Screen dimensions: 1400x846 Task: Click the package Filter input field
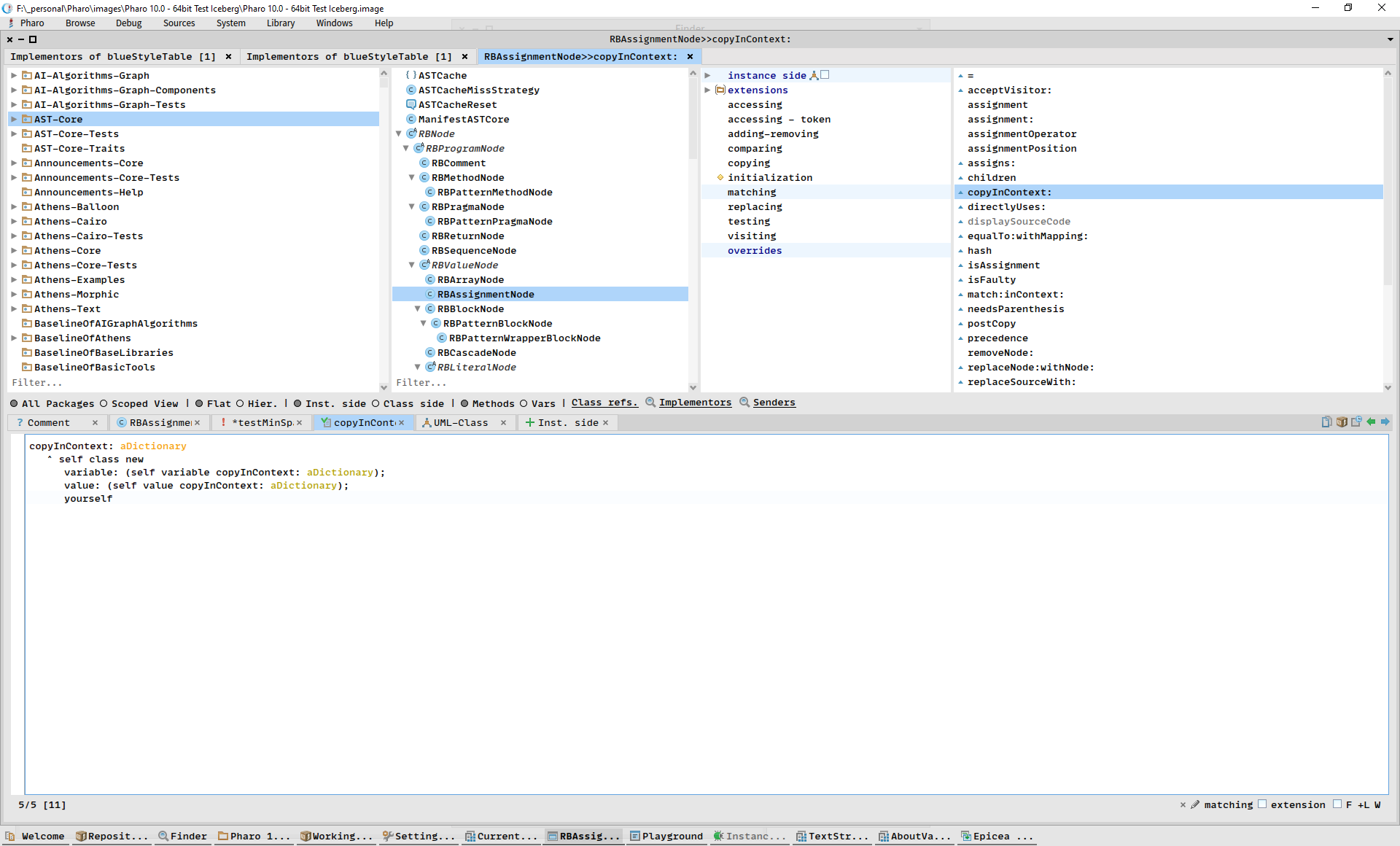click(x=190, y=382)
